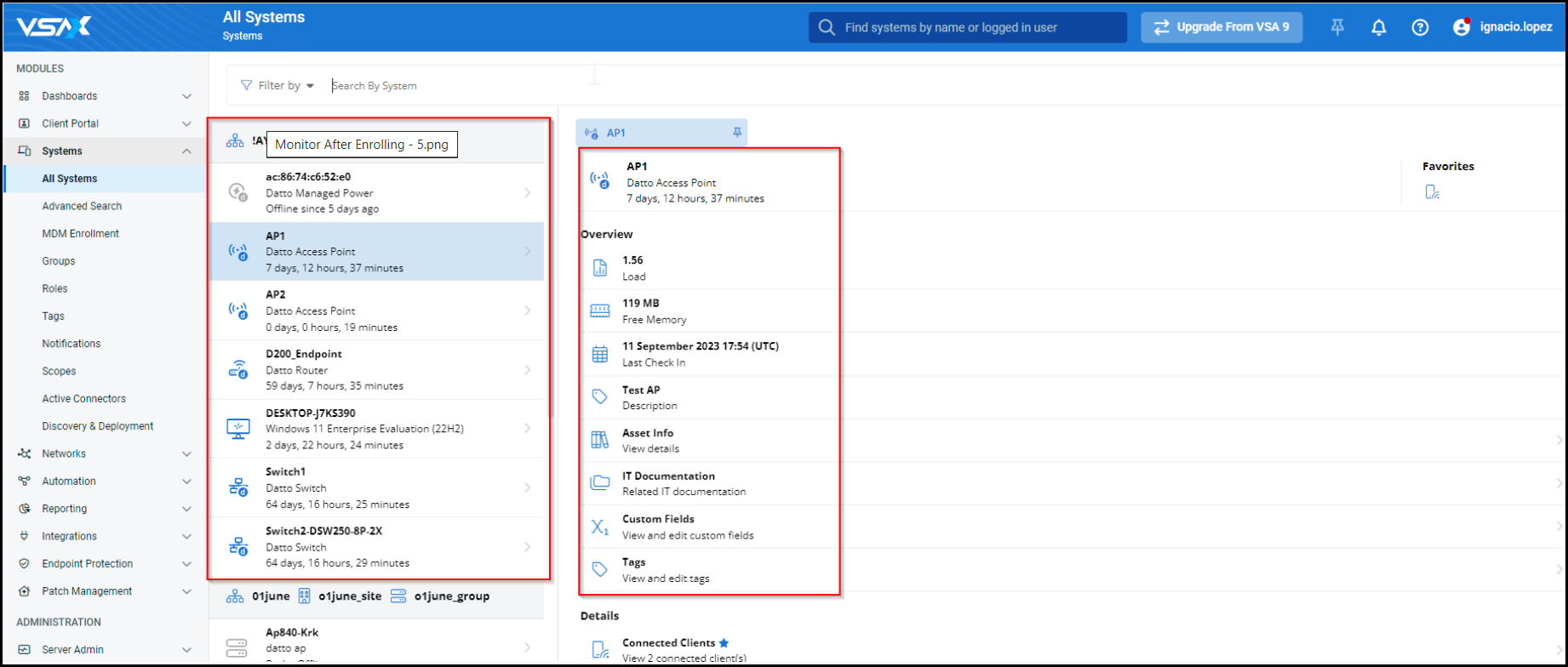Image resolution: width=1568 pixels, height=667 pixels.
Task: Open the pin icon in header
Action: pos(1337,27)
